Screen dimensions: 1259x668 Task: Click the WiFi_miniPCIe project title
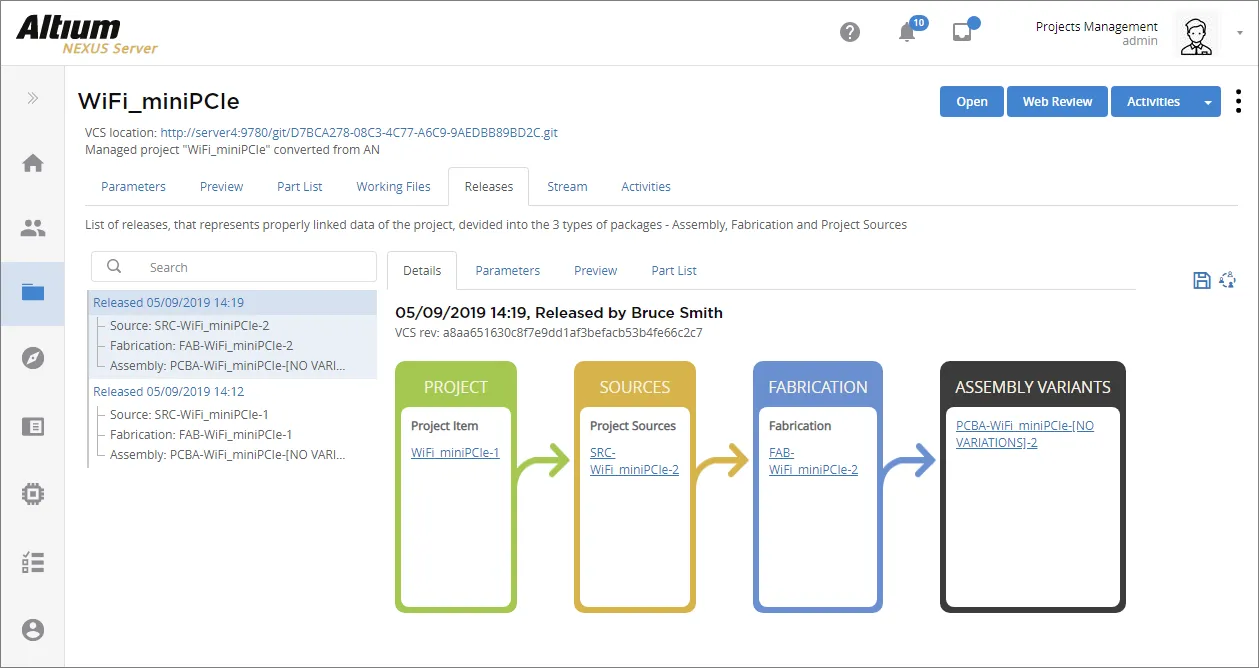(x=159, y=101)
